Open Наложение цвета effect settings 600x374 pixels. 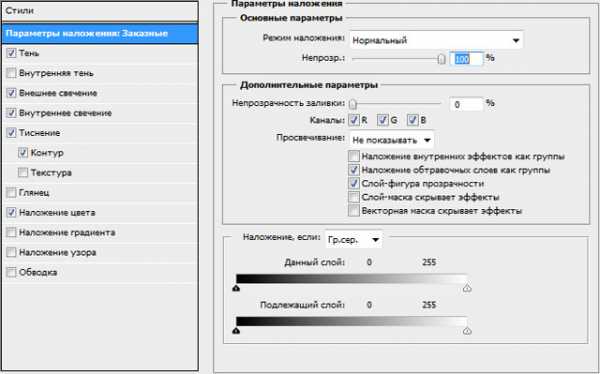[57, 212]
